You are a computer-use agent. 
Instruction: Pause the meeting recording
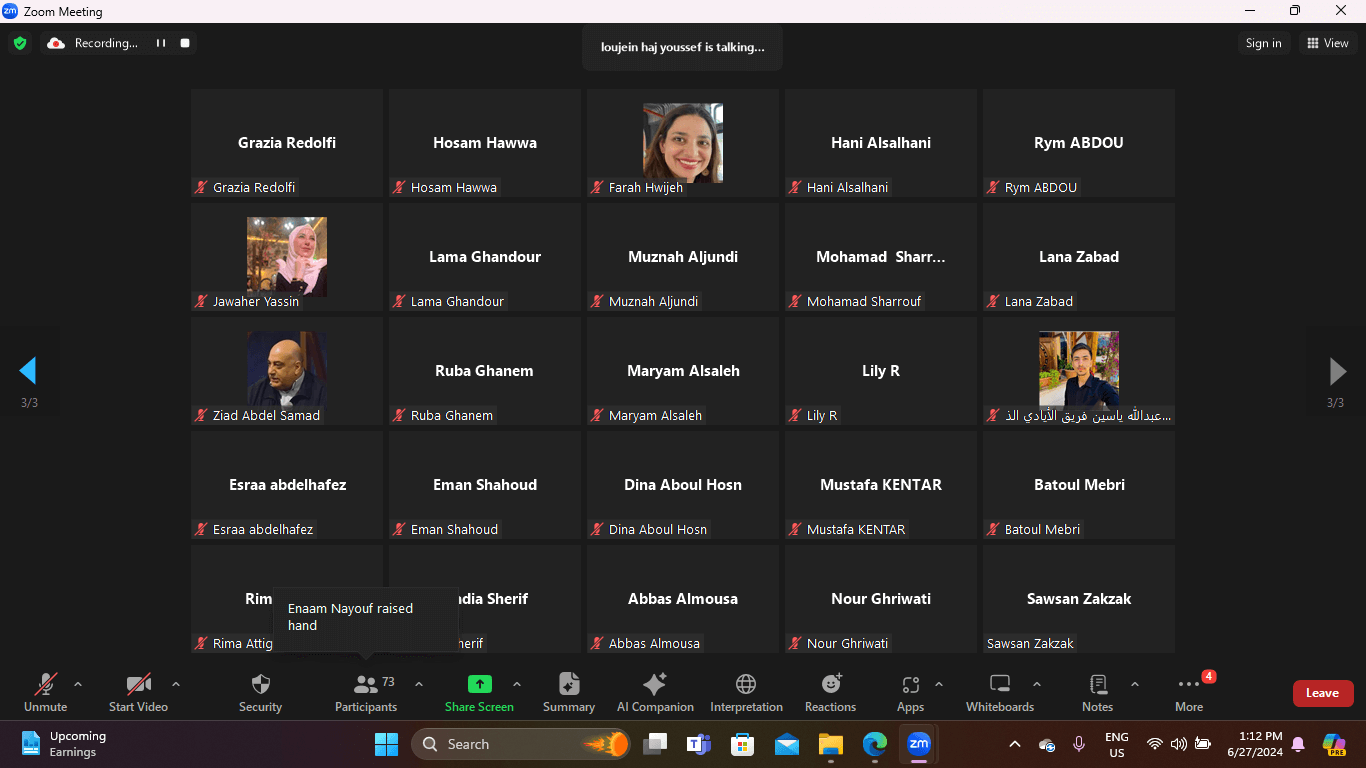tap(160, 43)
